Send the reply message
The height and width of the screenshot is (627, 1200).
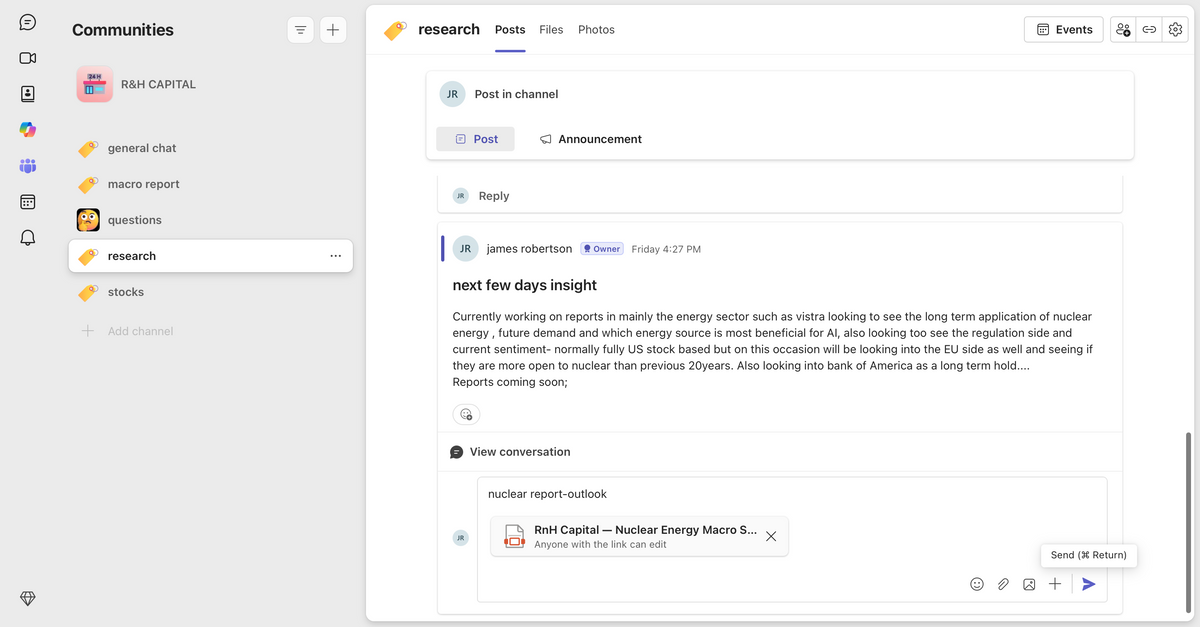coord(1089,584)
